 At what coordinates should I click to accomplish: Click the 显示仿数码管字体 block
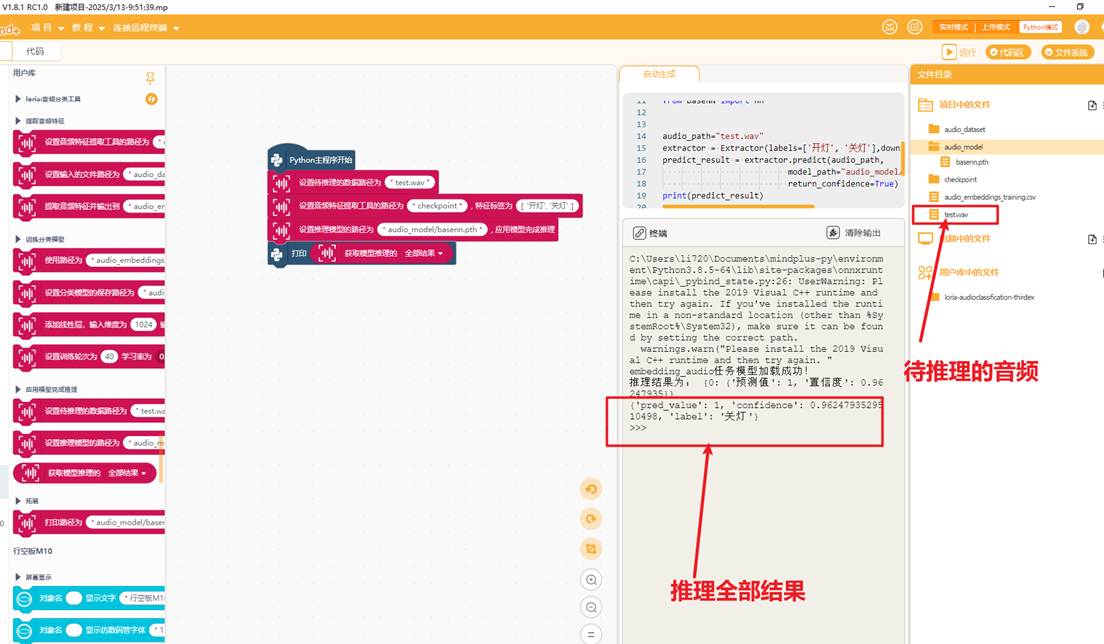[x=89, y=630]
